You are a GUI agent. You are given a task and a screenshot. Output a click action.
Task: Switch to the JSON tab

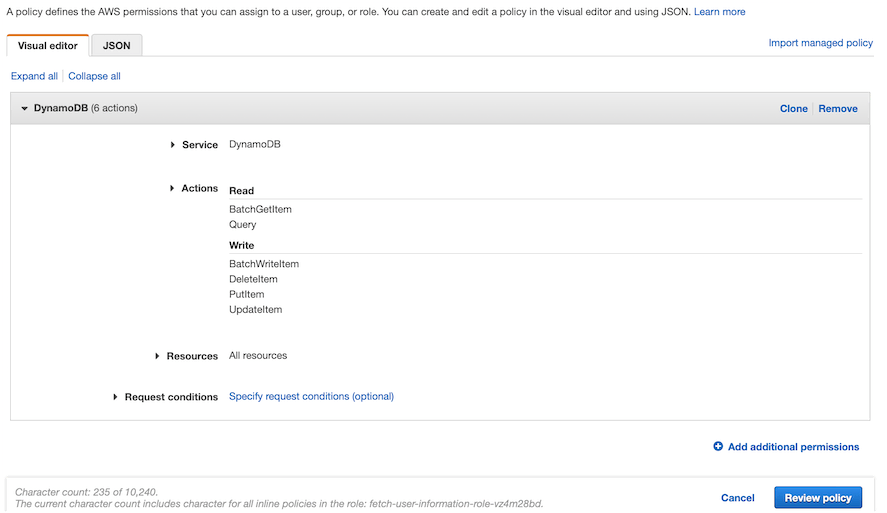coord(117,45)
